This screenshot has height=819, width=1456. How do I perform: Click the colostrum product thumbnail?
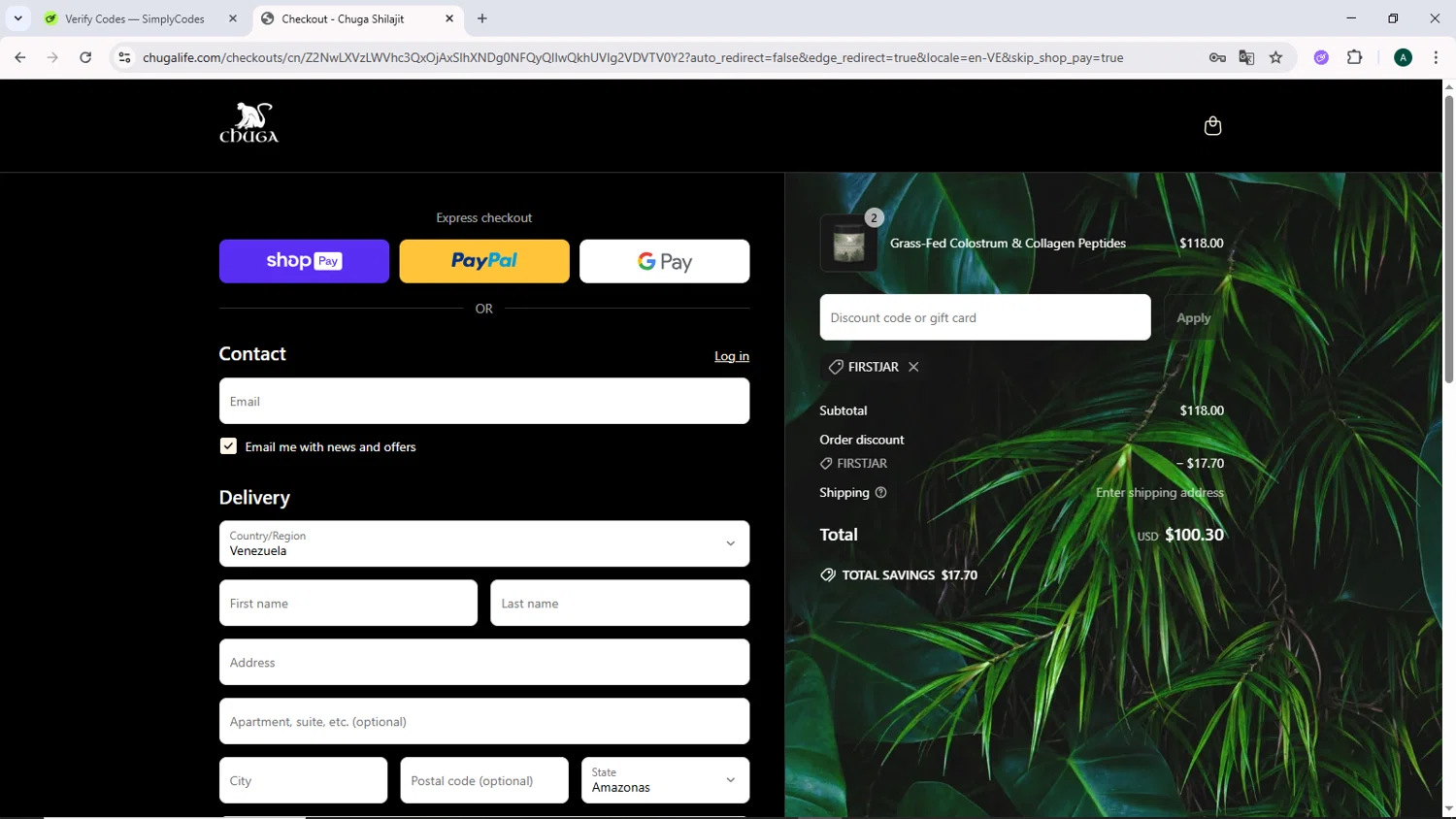click(x=848, y=244)
